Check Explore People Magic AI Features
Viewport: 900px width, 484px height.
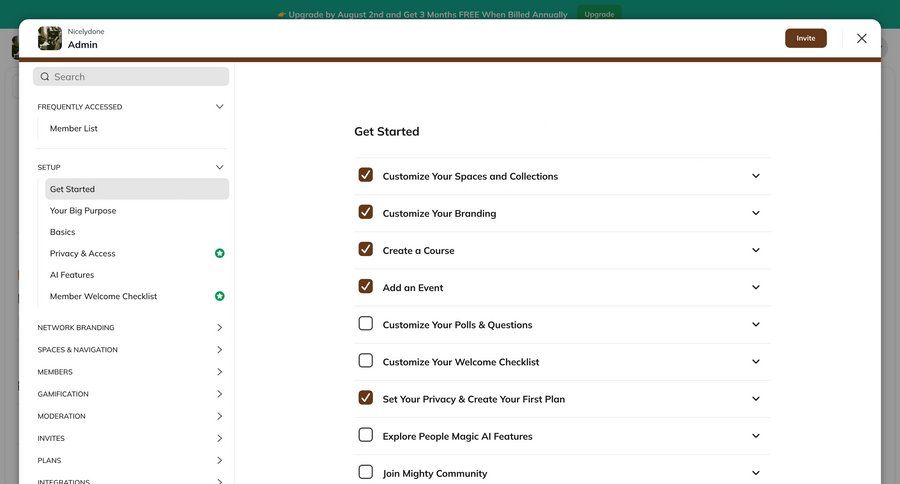(366, 435)
